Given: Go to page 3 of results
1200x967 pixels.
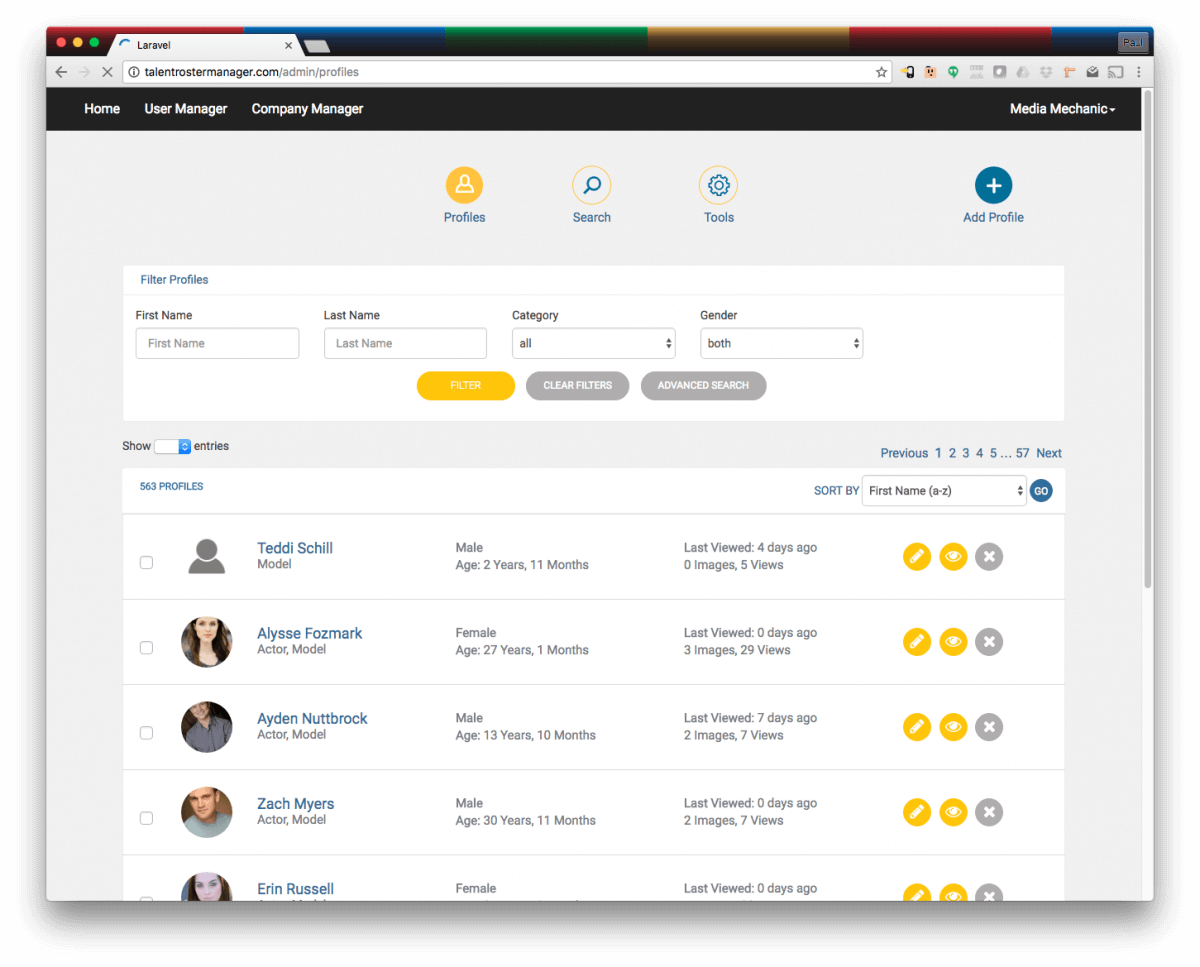Looking at the screenshot, I should tap(965, 453).
